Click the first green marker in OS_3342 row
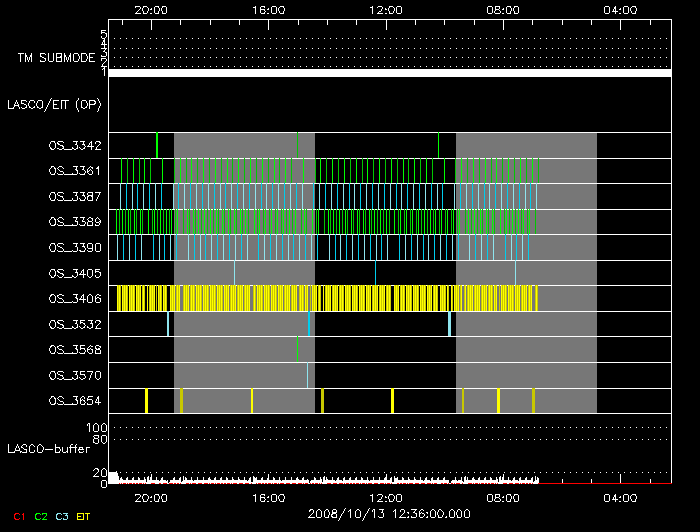Screen dimensions: 700x532 point(157,145)
